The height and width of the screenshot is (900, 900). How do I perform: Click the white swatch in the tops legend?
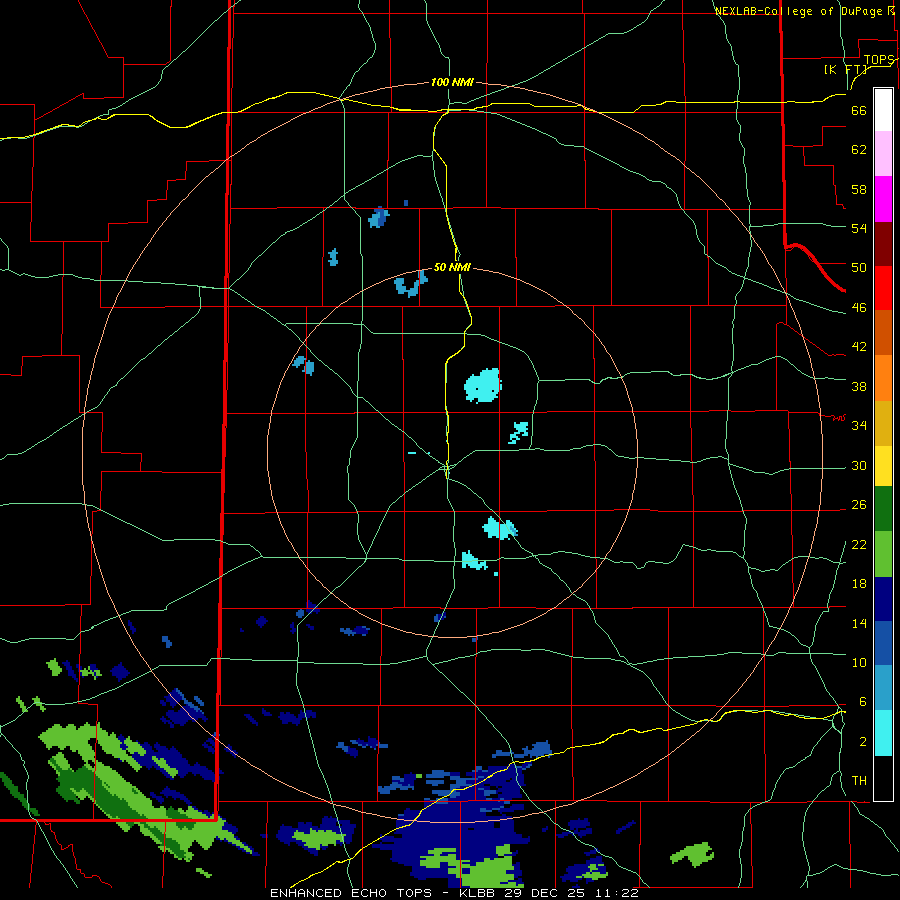point(883,110)
